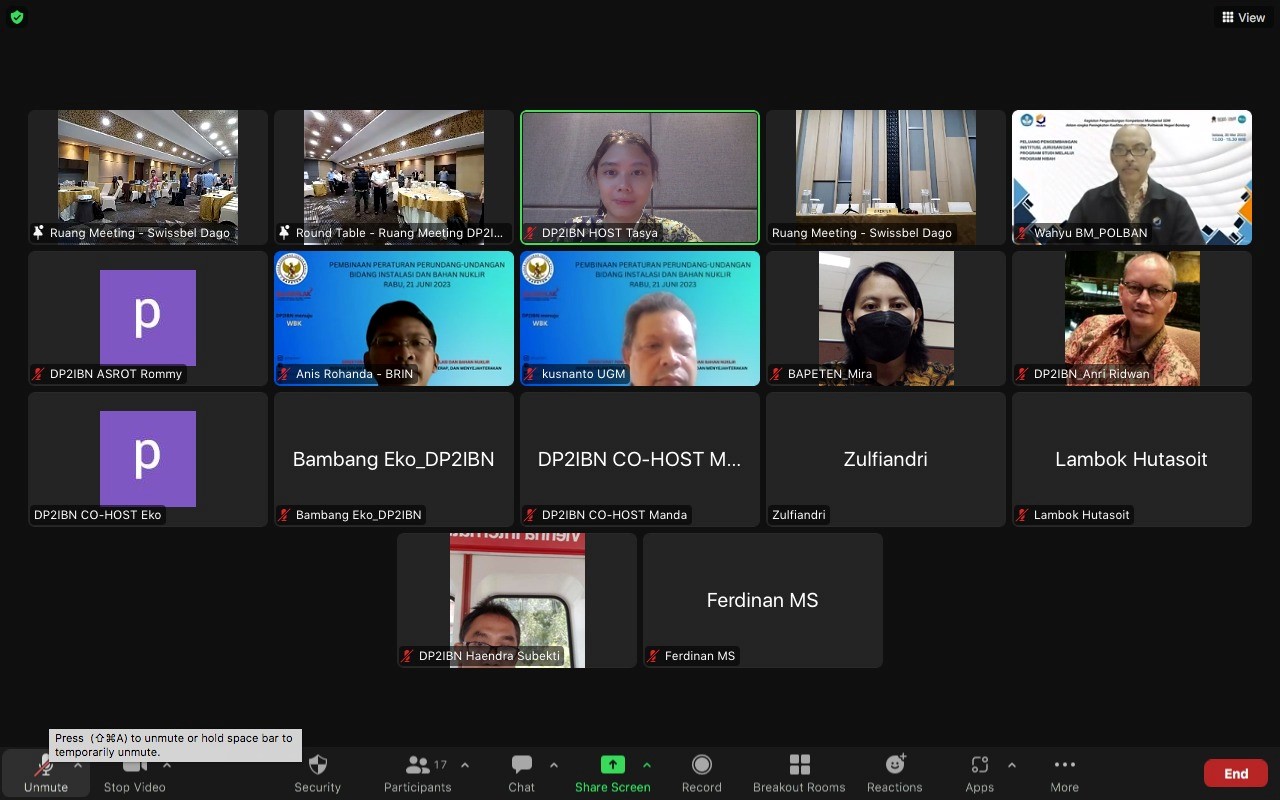
Task: Select the DP2IBN HOST Tasya video tile
Action: [x=640, y=177]
